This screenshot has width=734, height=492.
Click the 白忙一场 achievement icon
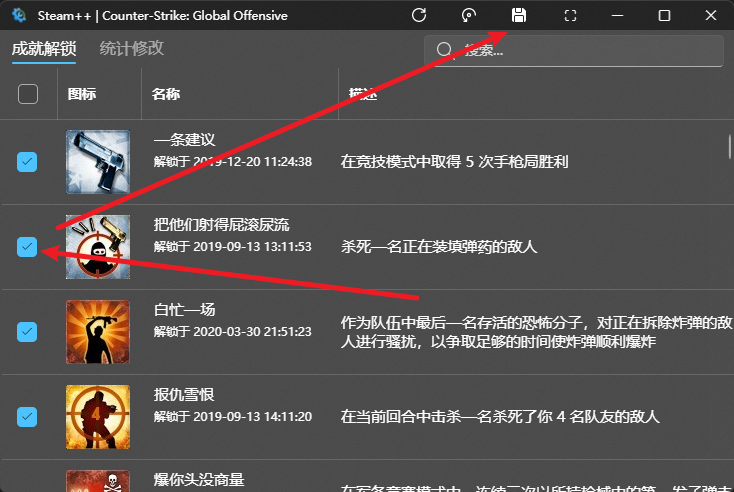98,332
